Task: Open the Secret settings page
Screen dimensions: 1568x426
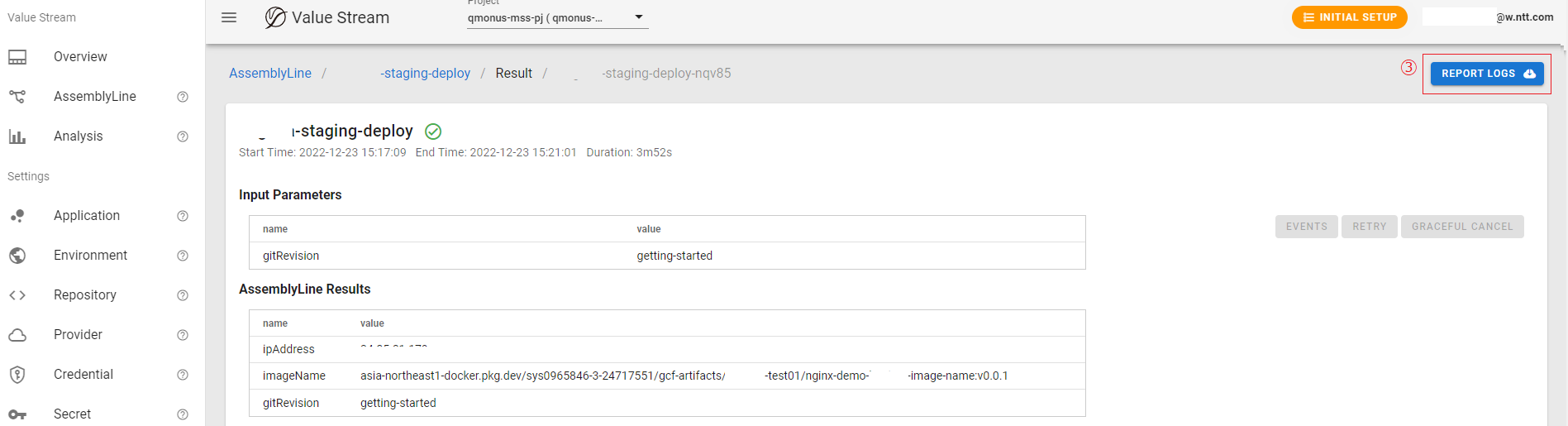Action: [x=72, y=414]
